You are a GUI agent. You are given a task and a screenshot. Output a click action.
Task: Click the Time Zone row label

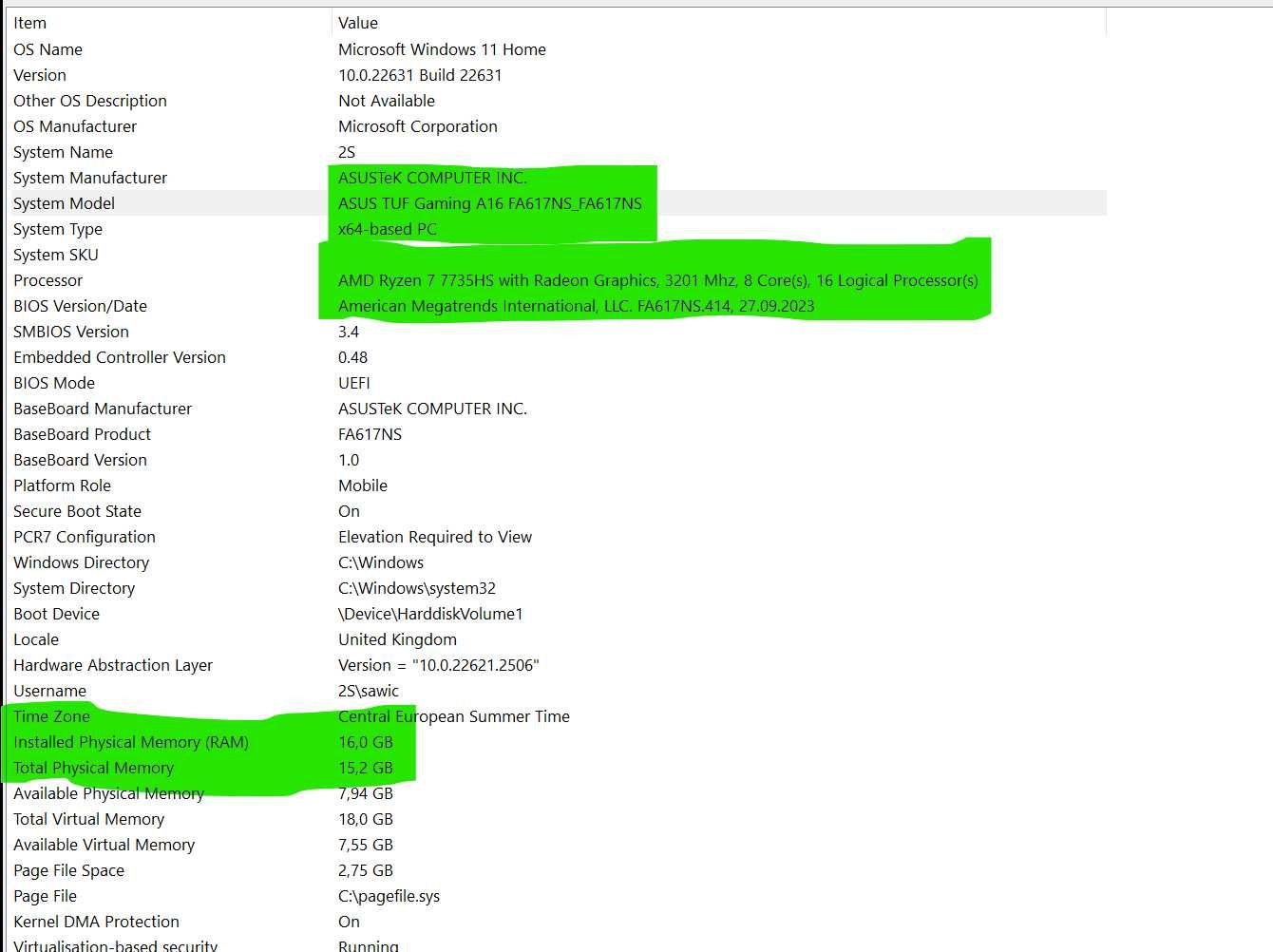coord(51,716)
